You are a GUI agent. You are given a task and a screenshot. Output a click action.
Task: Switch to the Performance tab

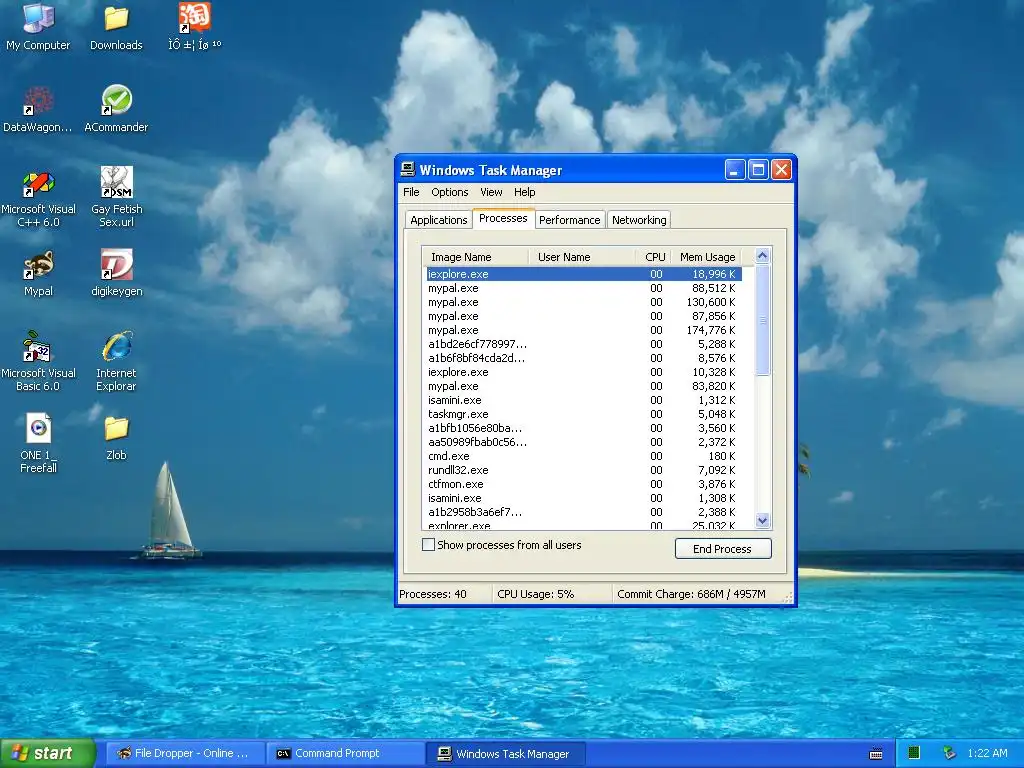coord(569,220)
